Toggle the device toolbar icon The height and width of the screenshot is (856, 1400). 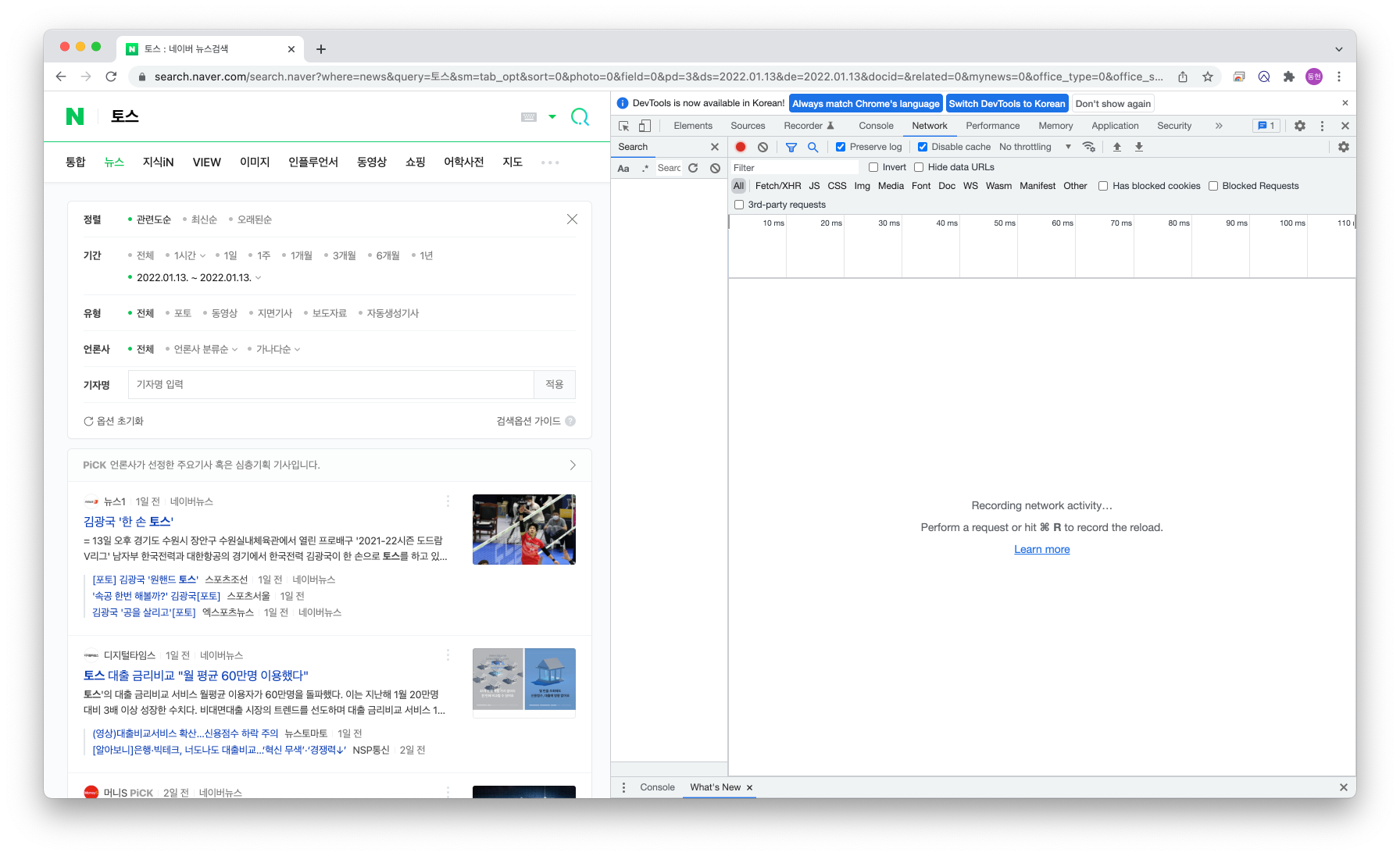pyautogui.click(x=645, y=126)
